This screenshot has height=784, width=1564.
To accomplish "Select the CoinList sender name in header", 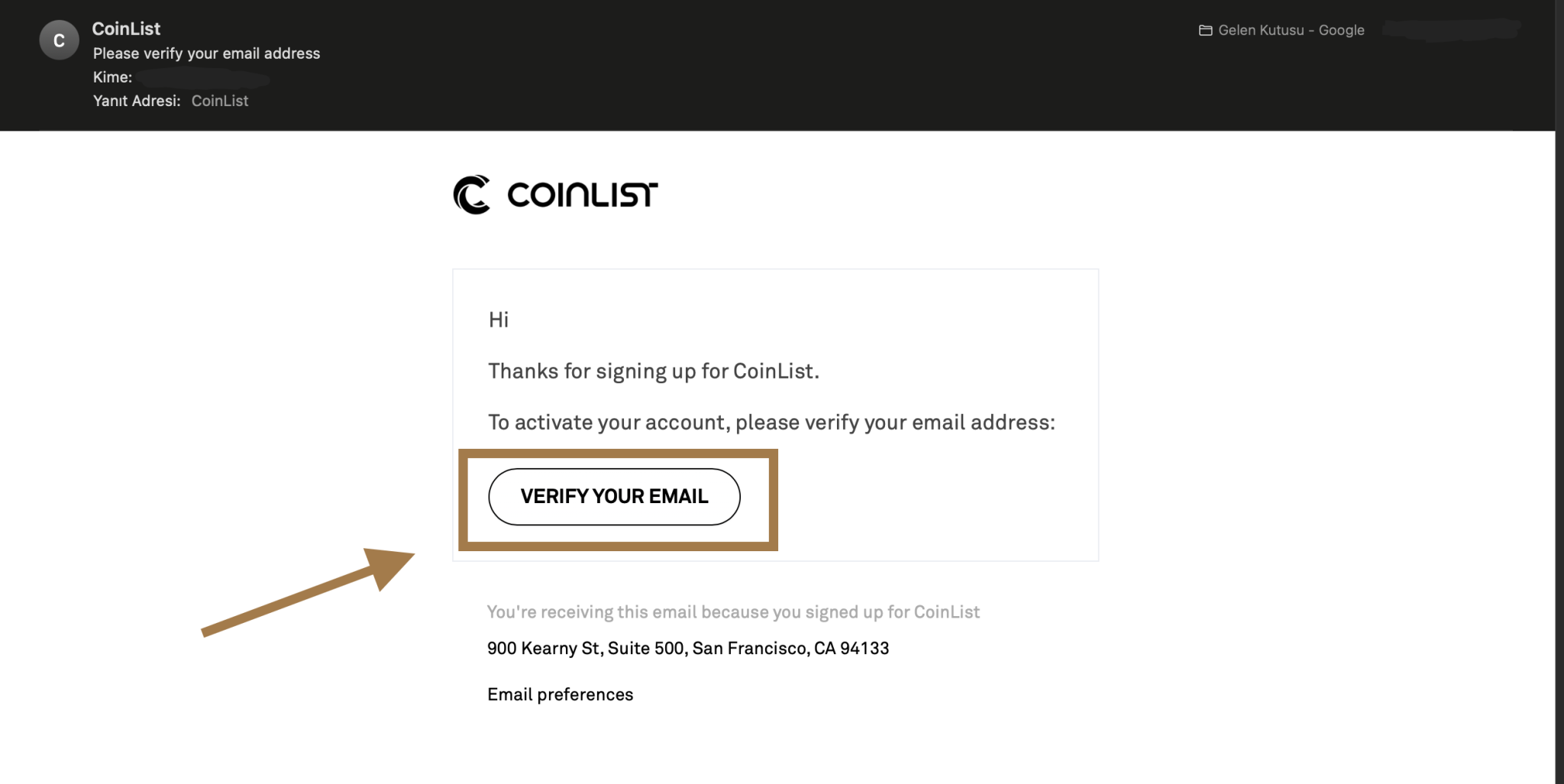I will point(126,29).
